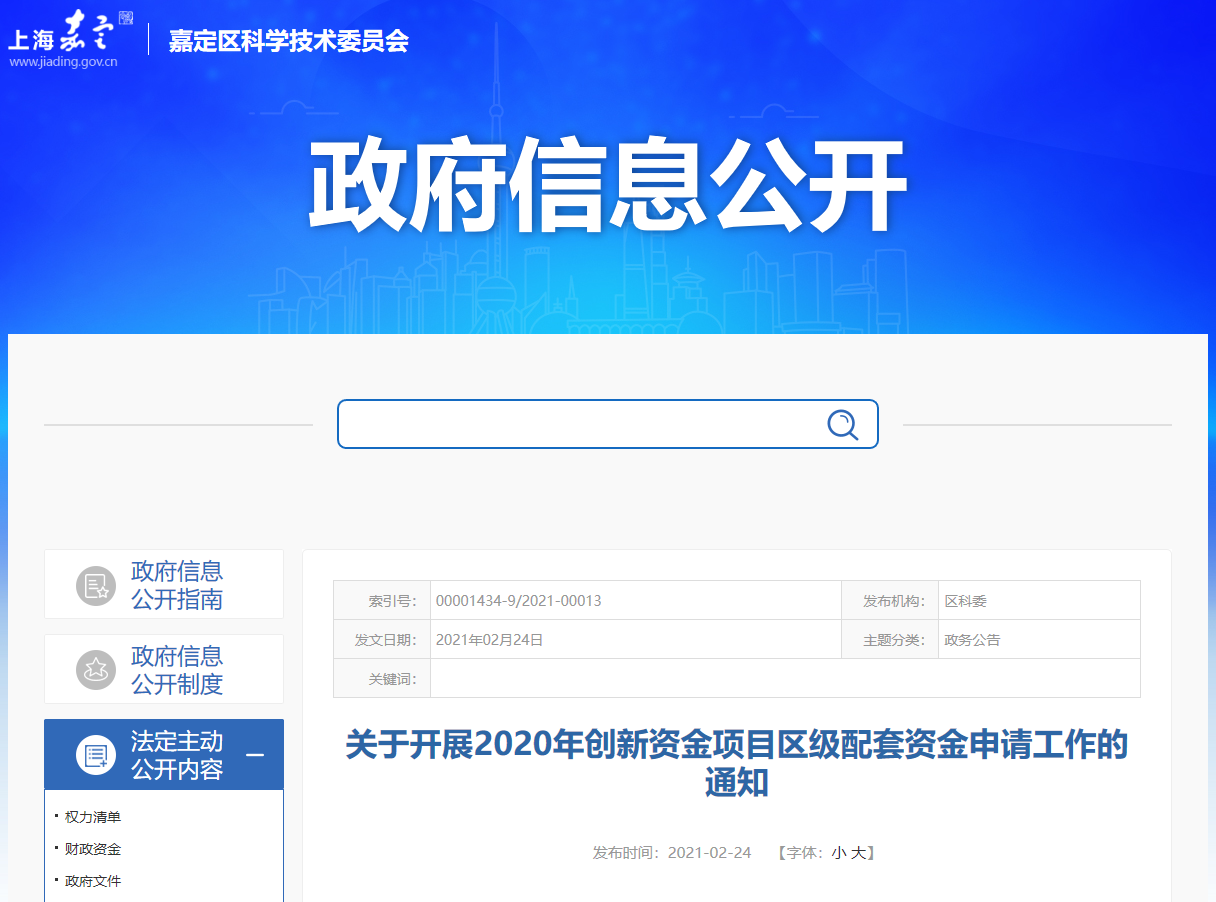1216x902 pixels.
Task: Open 财政资金 in sidebar
Action: click(x=93, y=849)
